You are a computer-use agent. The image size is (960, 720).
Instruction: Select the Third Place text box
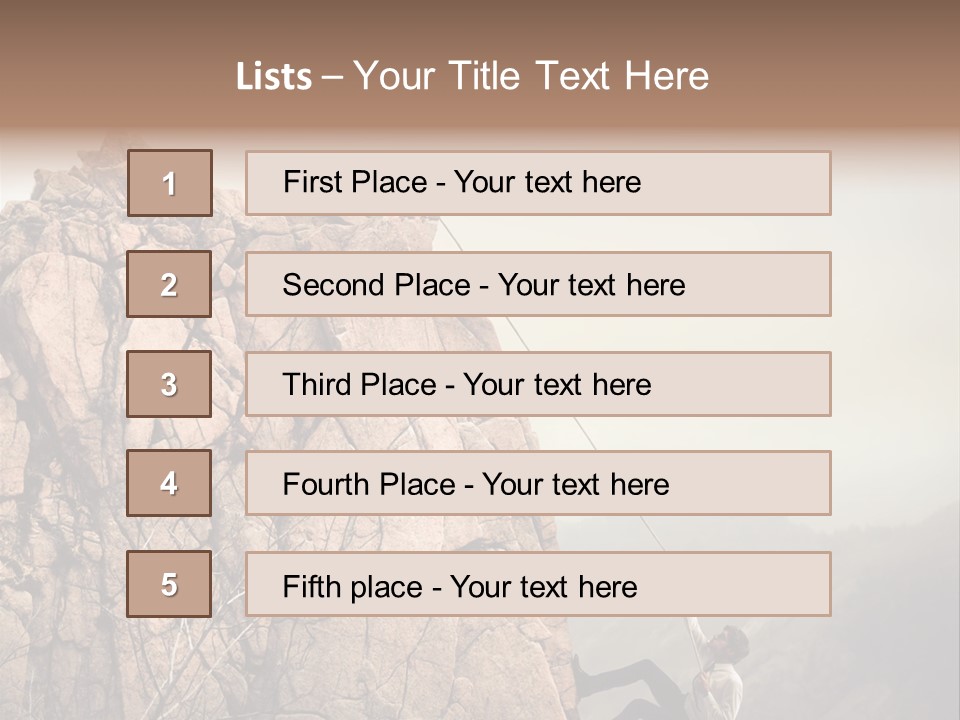[538, 384]
